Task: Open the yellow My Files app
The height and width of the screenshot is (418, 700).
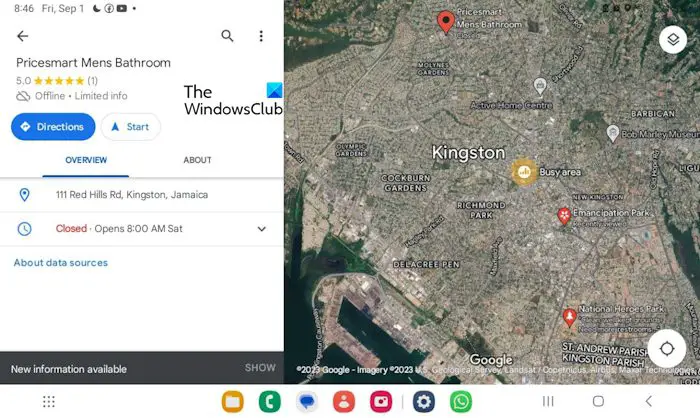Action: 233,401
